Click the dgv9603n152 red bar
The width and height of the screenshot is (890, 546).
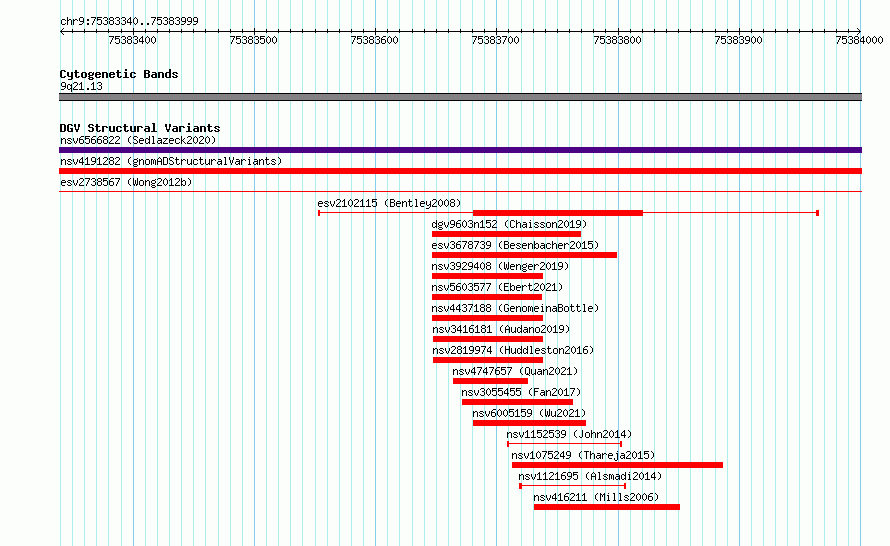click(x=506, y=234)
